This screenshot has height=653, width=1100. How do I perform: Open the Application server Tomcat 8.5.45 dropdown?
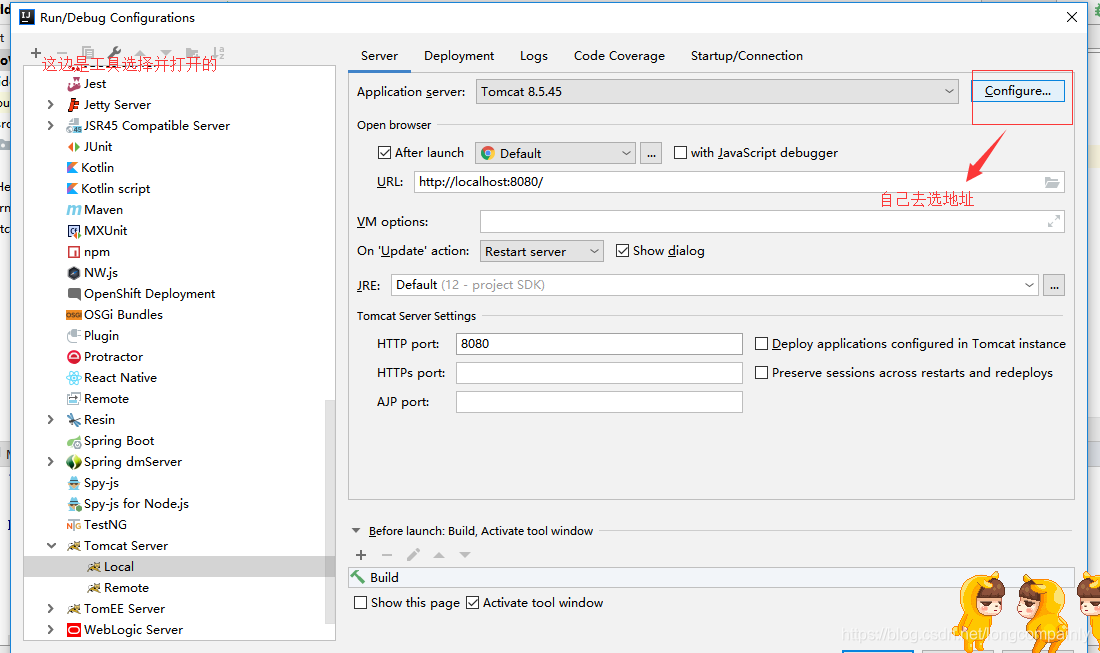click(x=717, y=92)
